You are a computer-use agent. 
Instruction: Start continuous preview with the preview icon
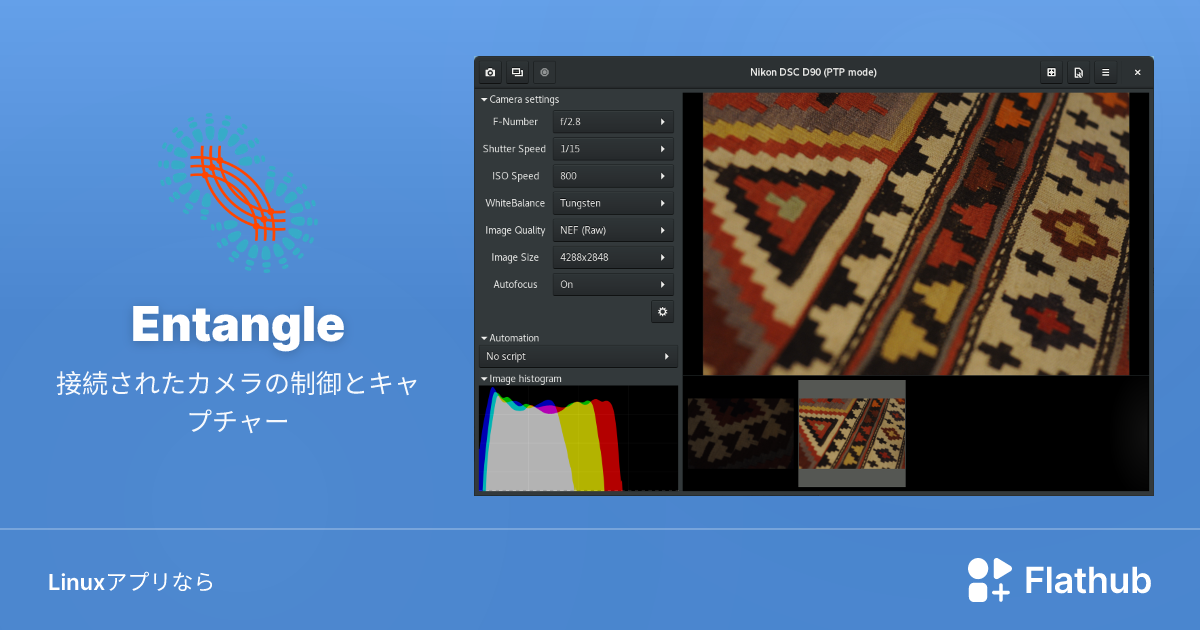pyautogui.click(x=517, y=72)
